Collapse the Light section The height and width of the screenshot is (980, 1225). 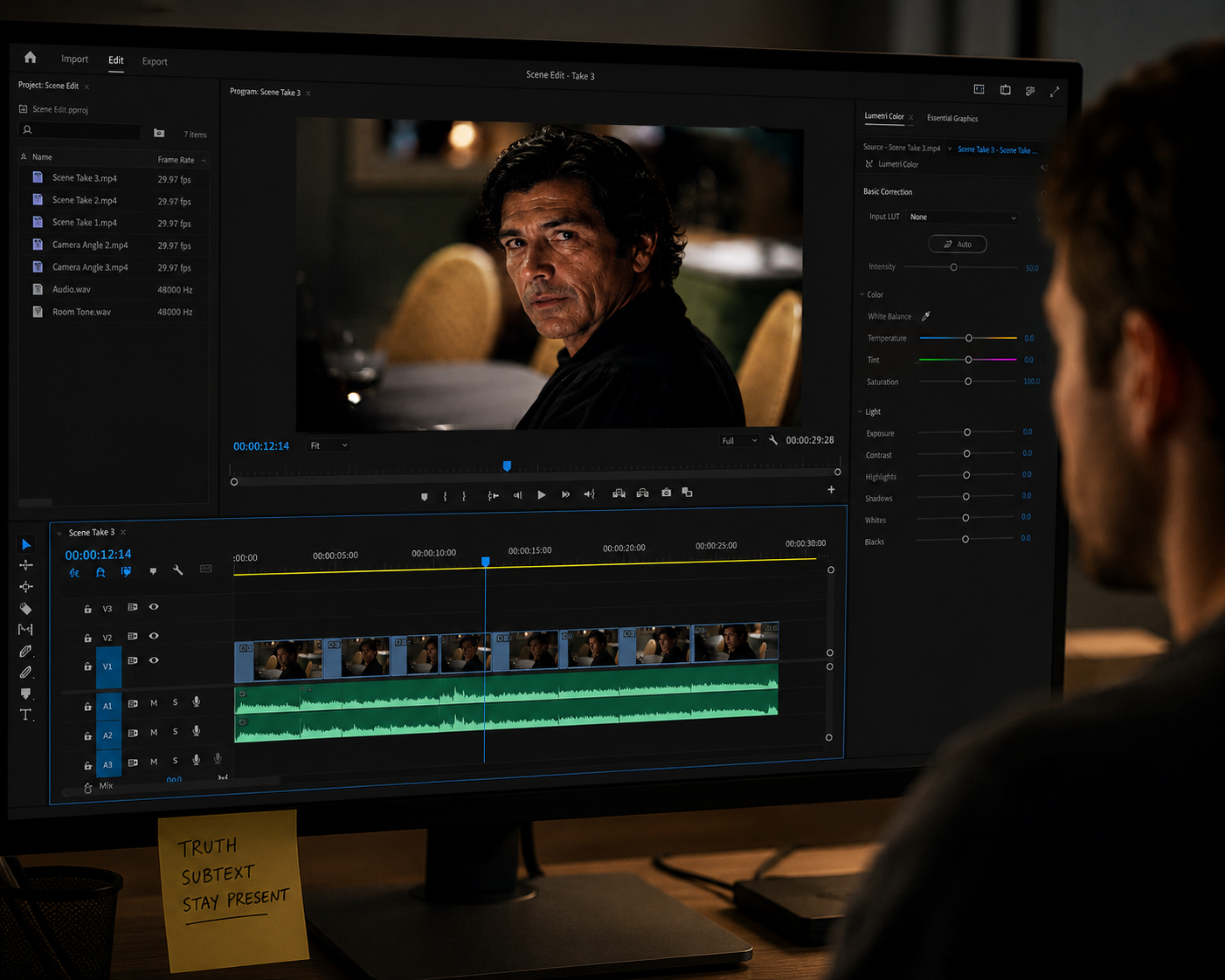point(860,411)
